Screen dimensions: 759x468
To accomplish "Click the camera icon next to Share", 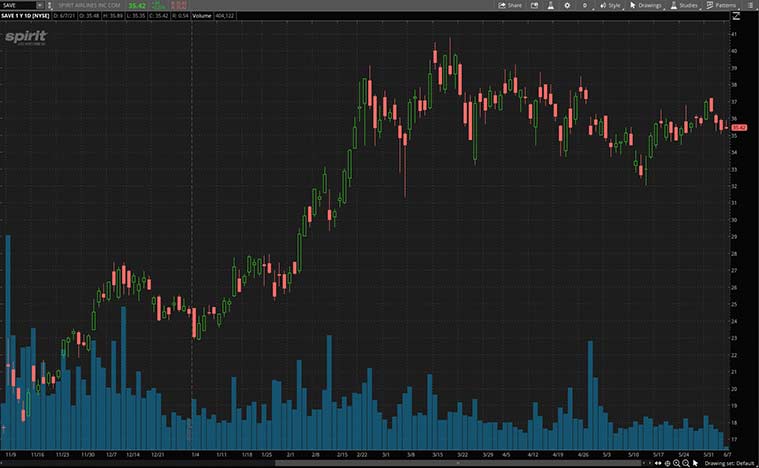I will [x=533, y=5].
